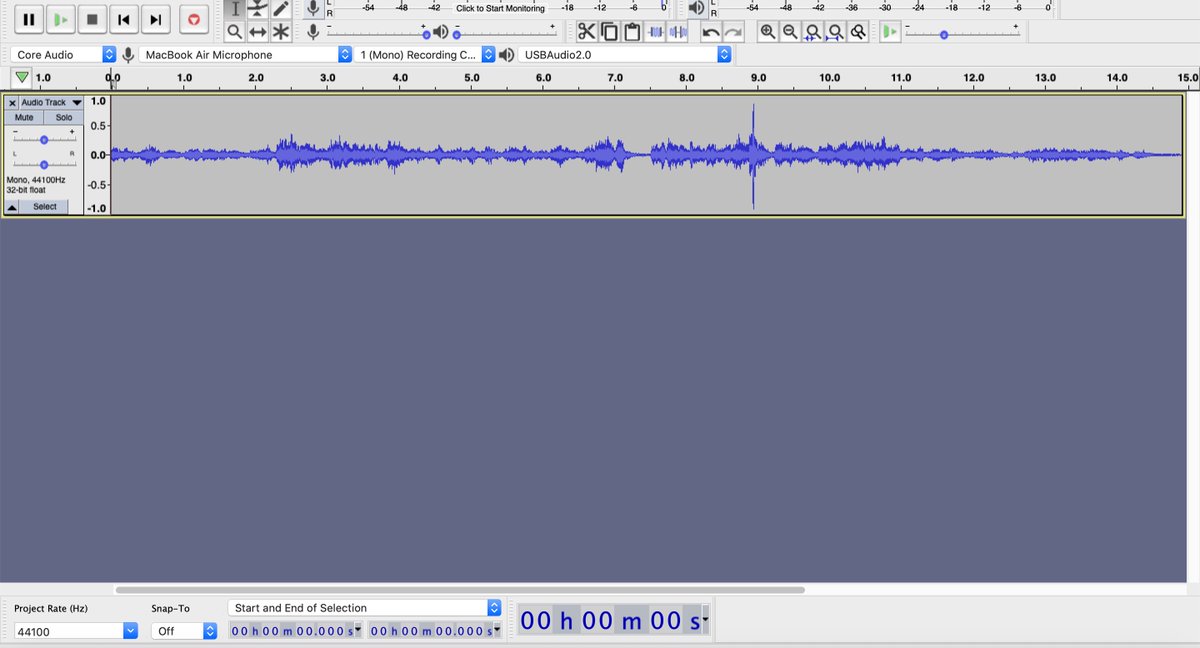Click the playback meter speaker icon

click(697, 9)
